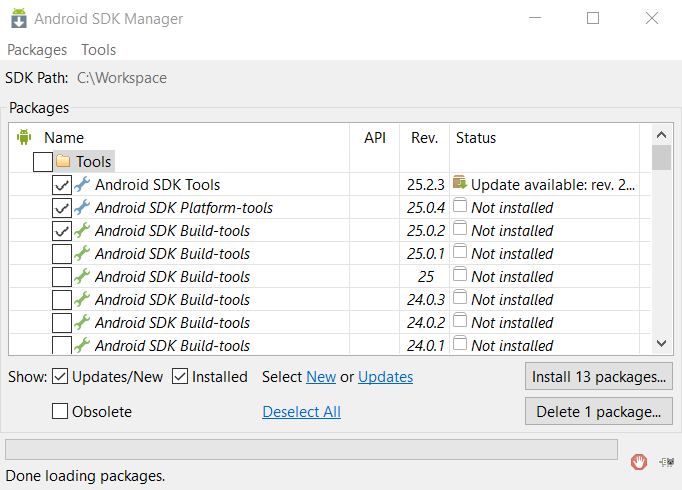Sort by the Name column header
Screen dimensions: 682x490
coord(64,138)
